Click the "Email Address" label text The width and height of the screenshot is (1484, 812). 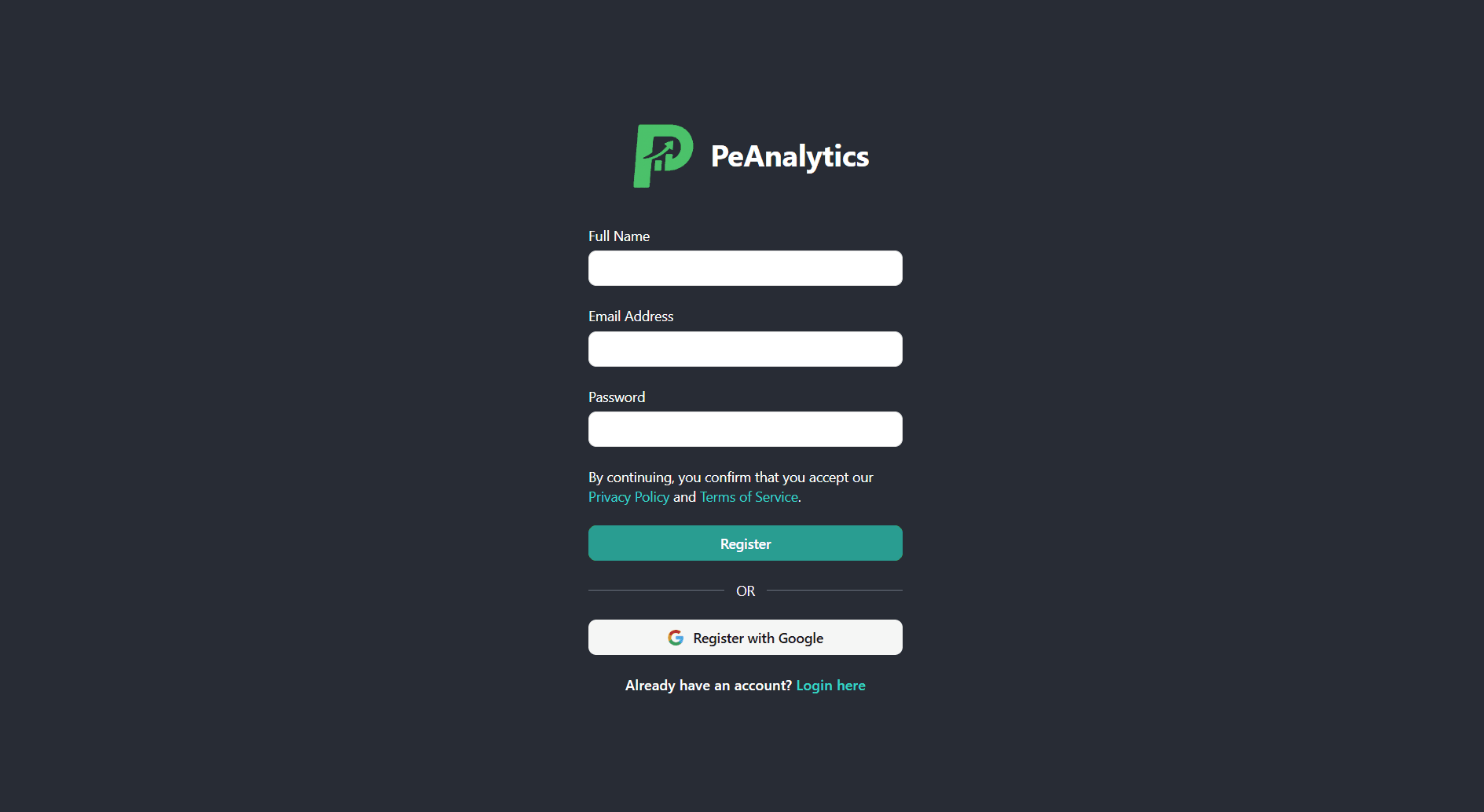[630, 316]
